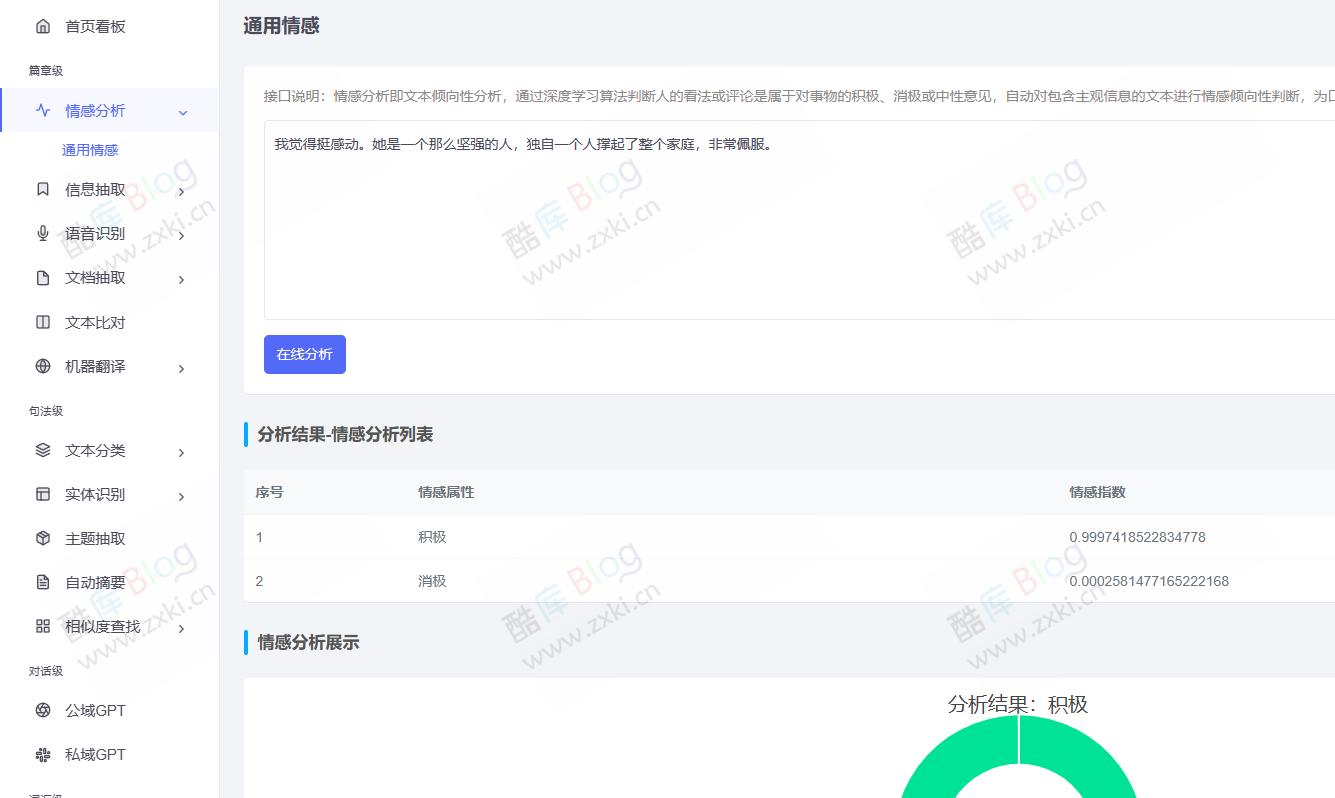
Task: Select the 文档抽取 document icon
Action: 42,278
